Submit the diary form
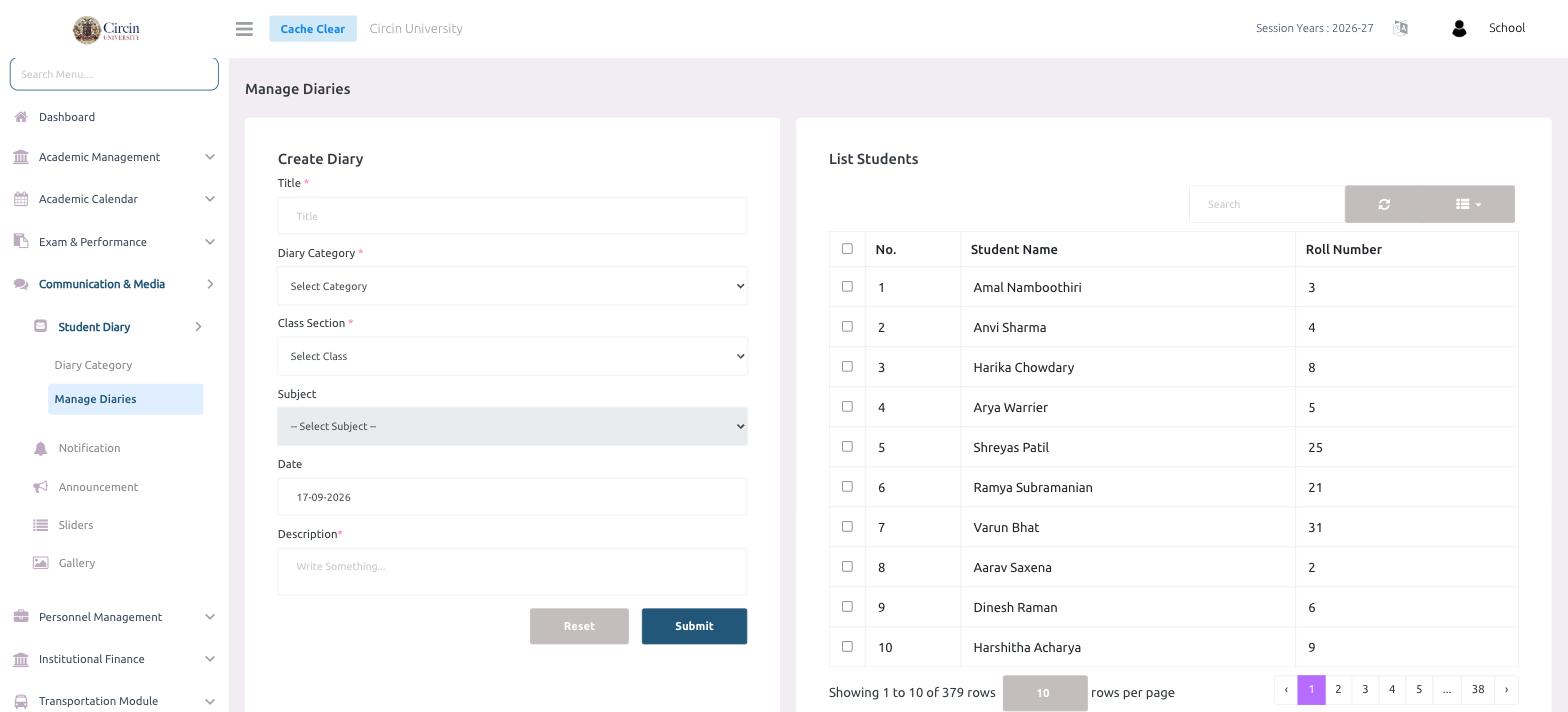 pyautogui.click(x=694, y=626)
